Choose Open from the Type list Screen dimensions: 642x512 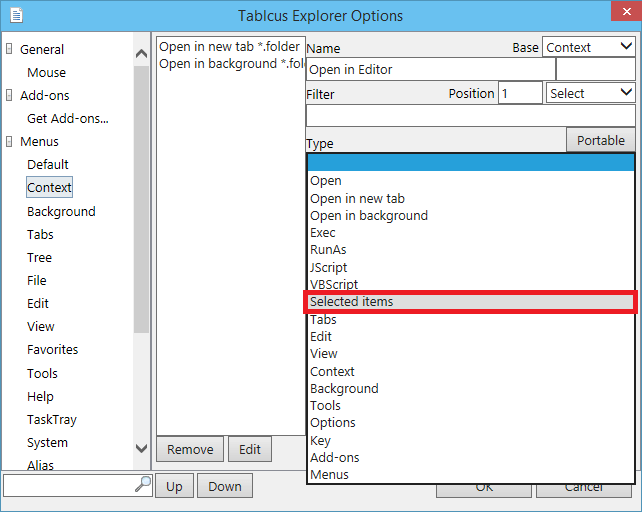tap(471, 181)
